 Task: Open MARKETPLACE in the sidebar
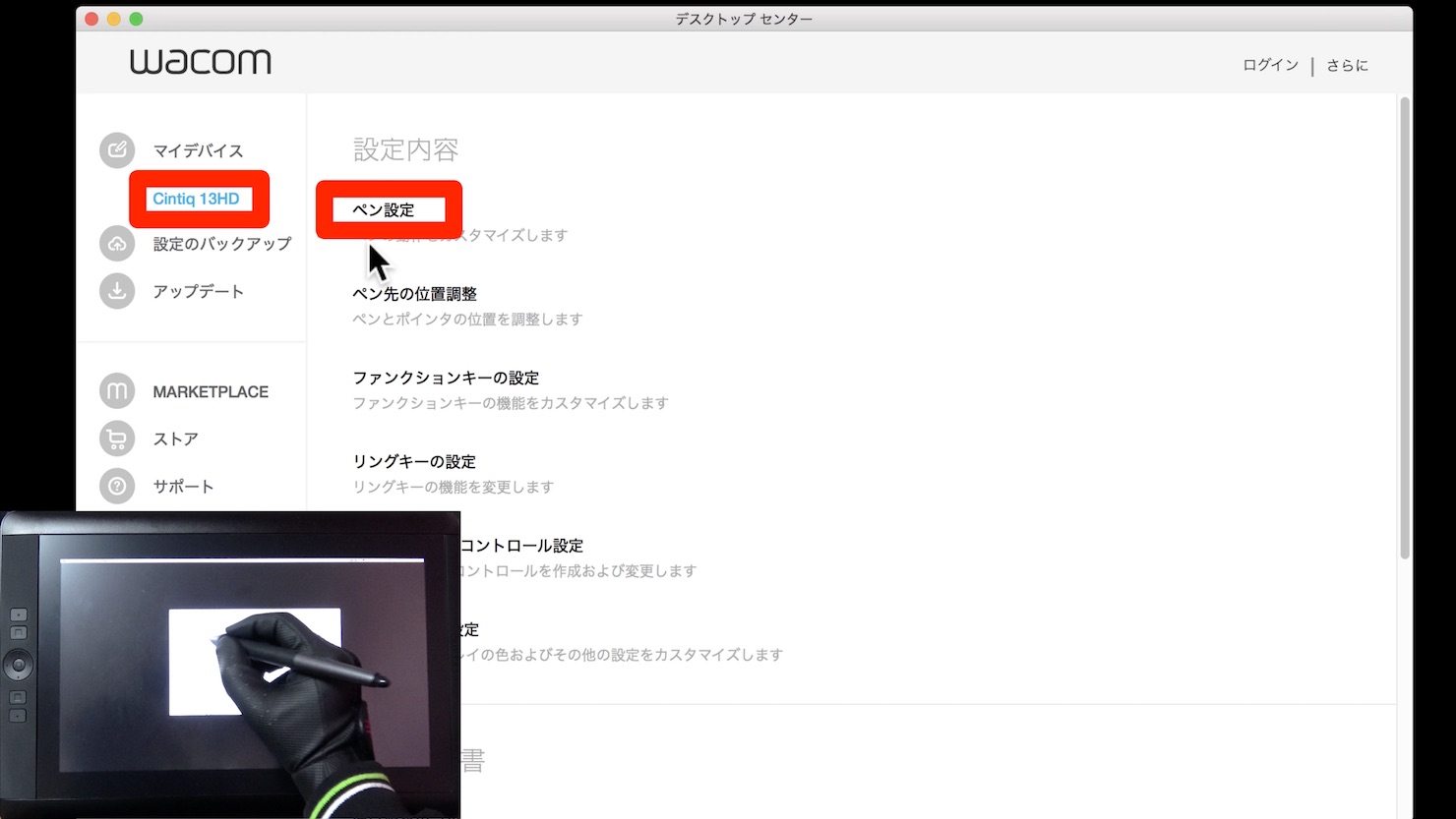click(x=211, y=391)
